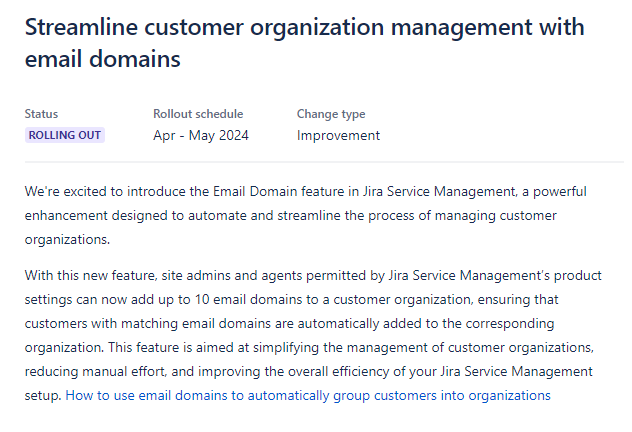The image size is (632, 432).
Task: Click the paragraph starting 'We're excited to introduce'
Action: (x=306, y=215)
